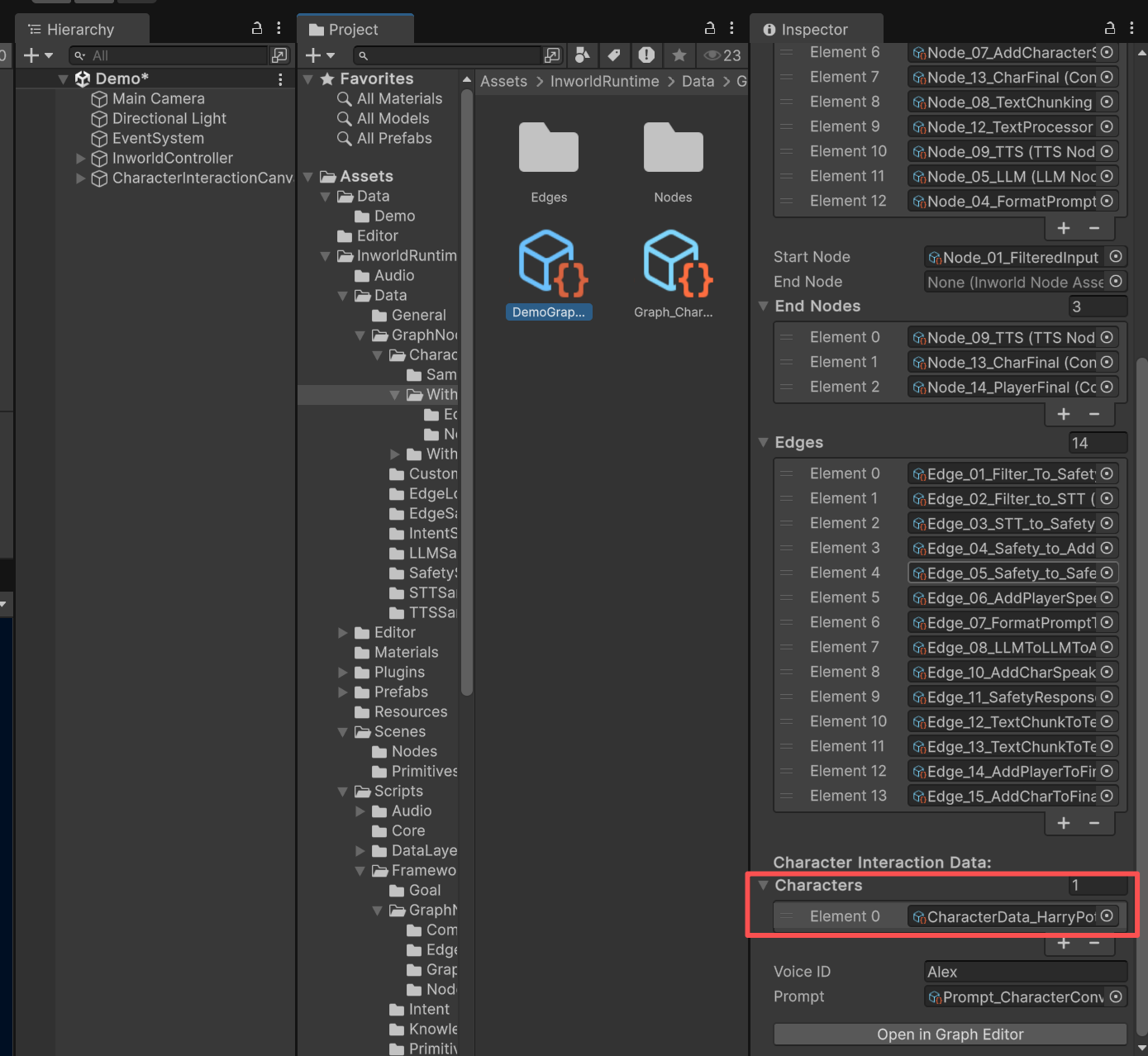This screenshot has width=1148, height=1056.
Task: Add an element to the Characters list
Action: tap(1064, 943)
